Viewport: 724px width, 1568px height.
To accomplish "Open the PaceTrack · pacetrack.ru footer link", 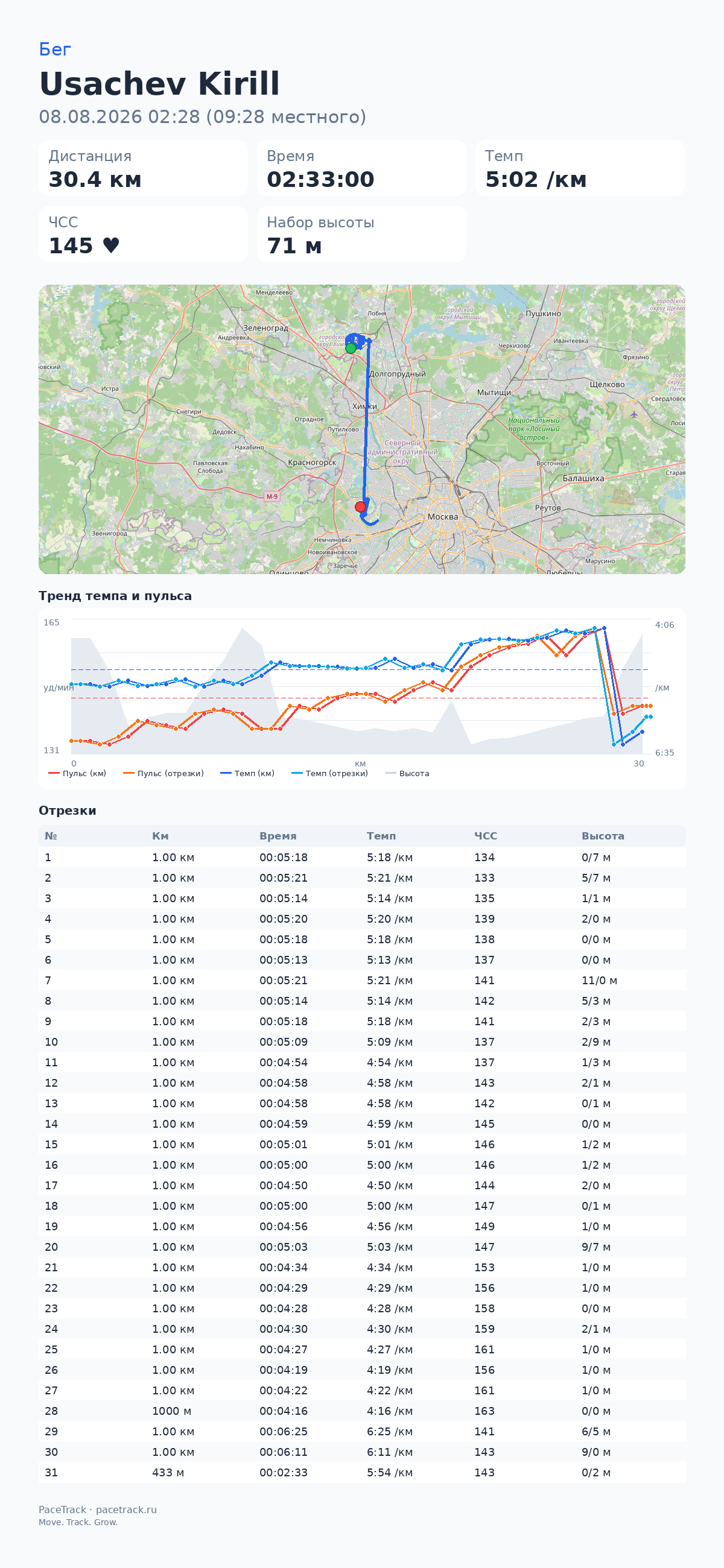I will tap(97, 1509).
